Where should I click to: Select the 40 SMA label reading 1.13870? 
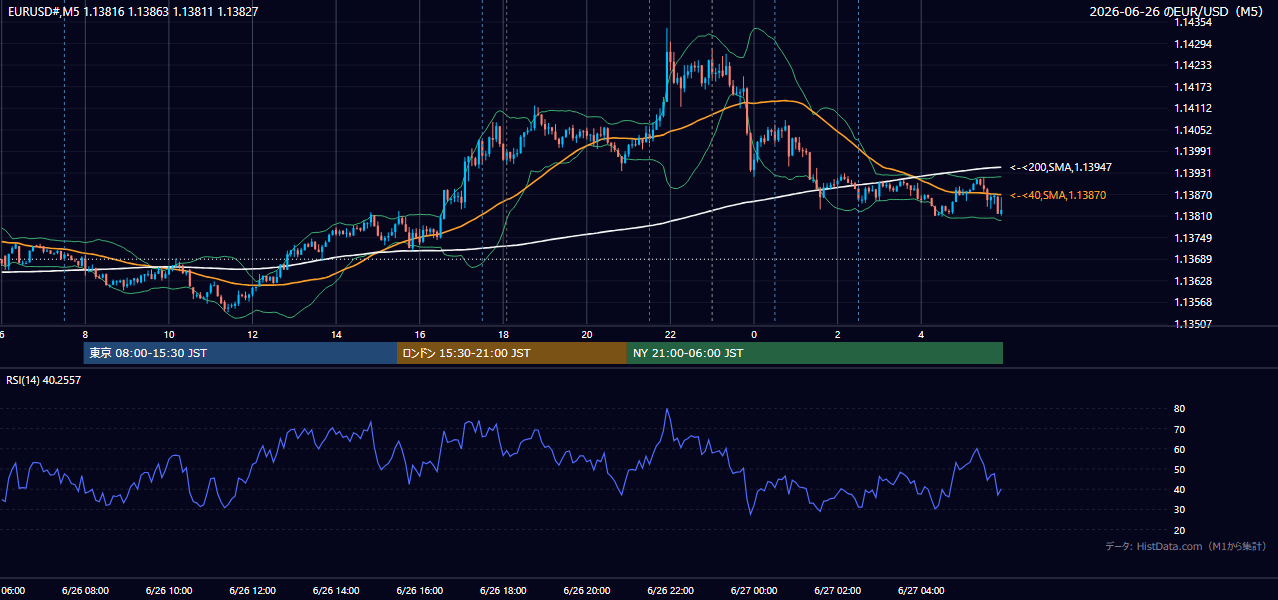1058,196
